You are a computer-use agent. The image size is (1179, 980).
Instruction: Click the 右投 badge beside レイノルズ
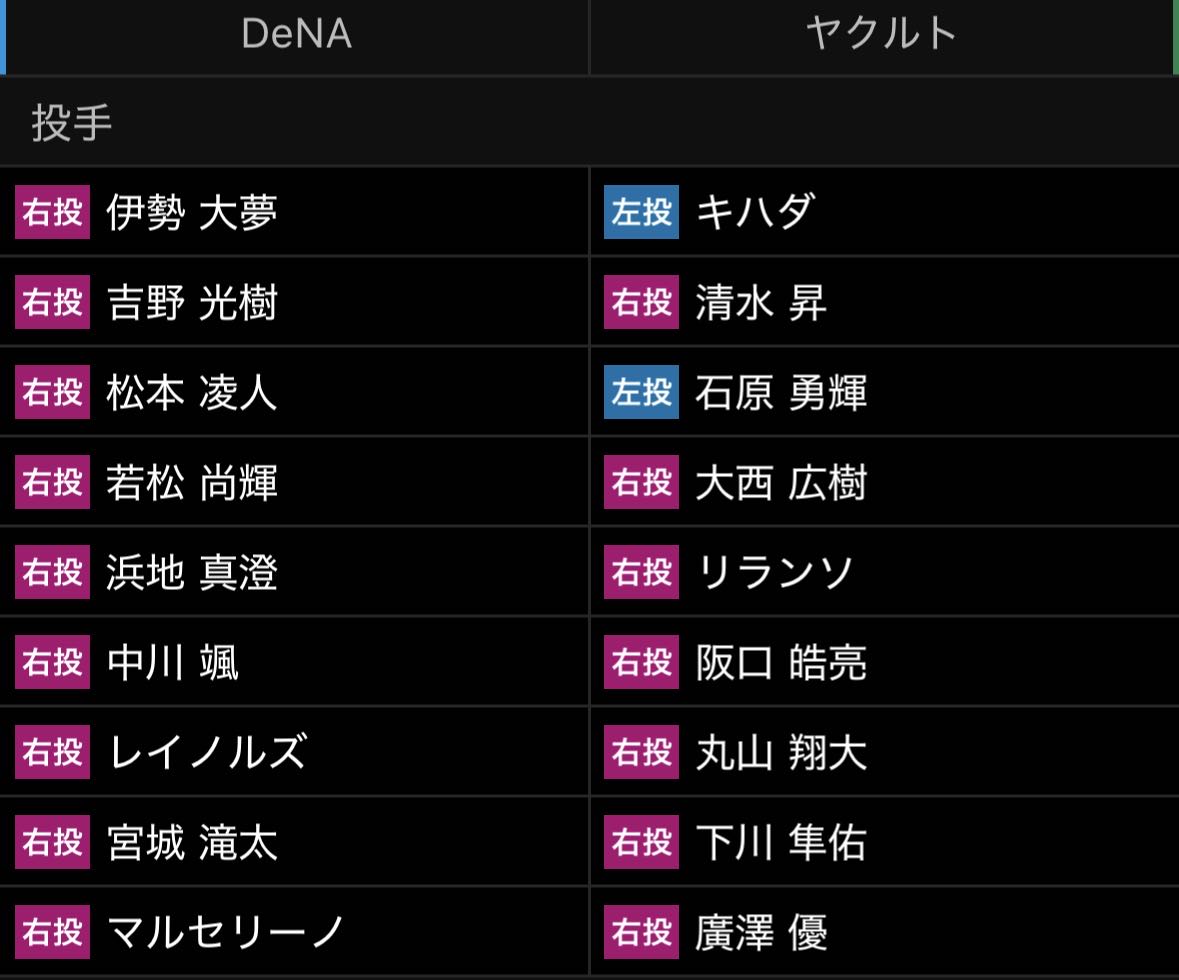tap(53, 751)
